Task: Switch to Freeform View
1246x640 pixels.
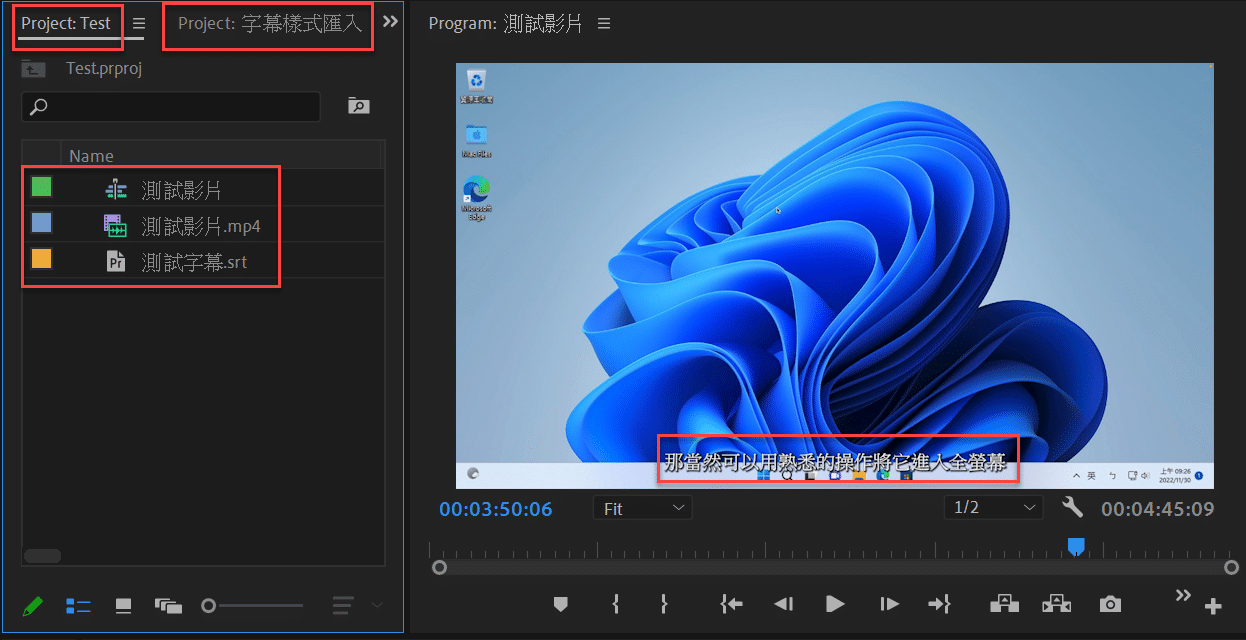Action: click(168, 605)
